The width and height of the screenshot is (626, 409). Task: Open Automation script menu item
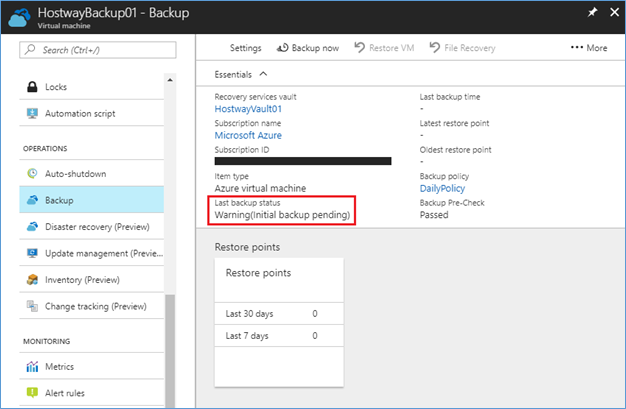(92, 113)
